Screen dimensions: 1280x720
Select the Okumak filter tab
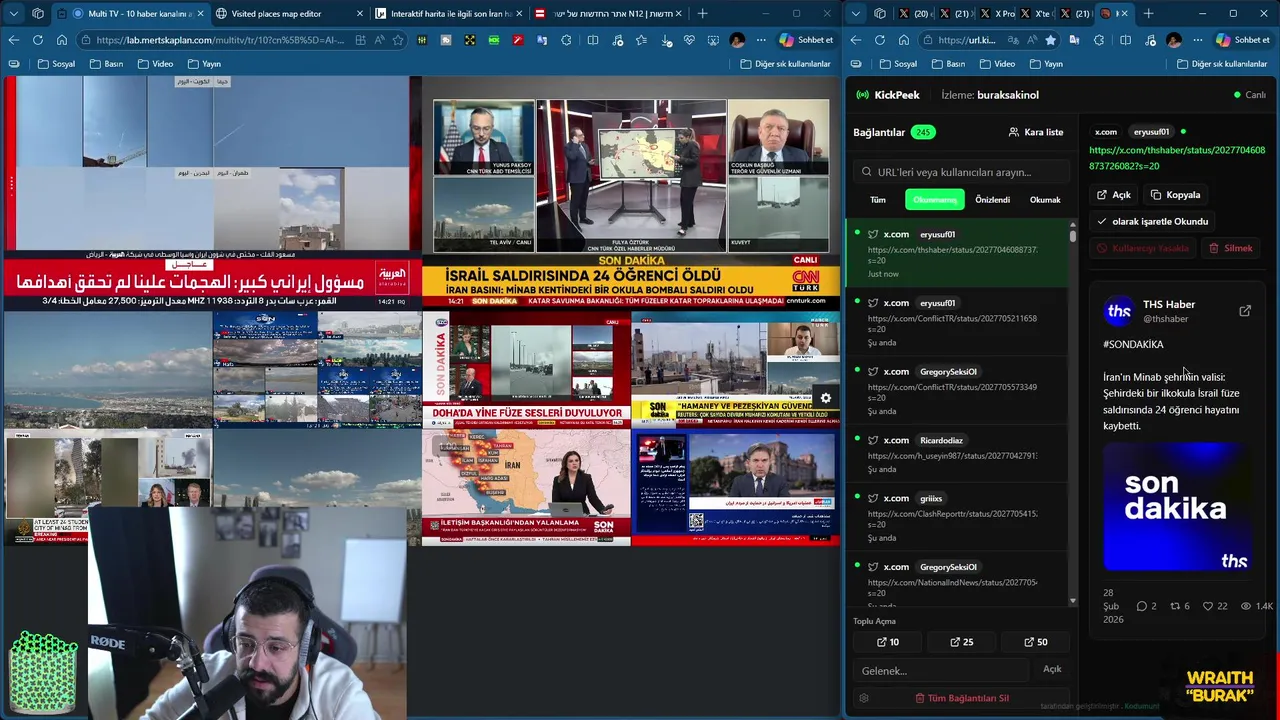1045,200
